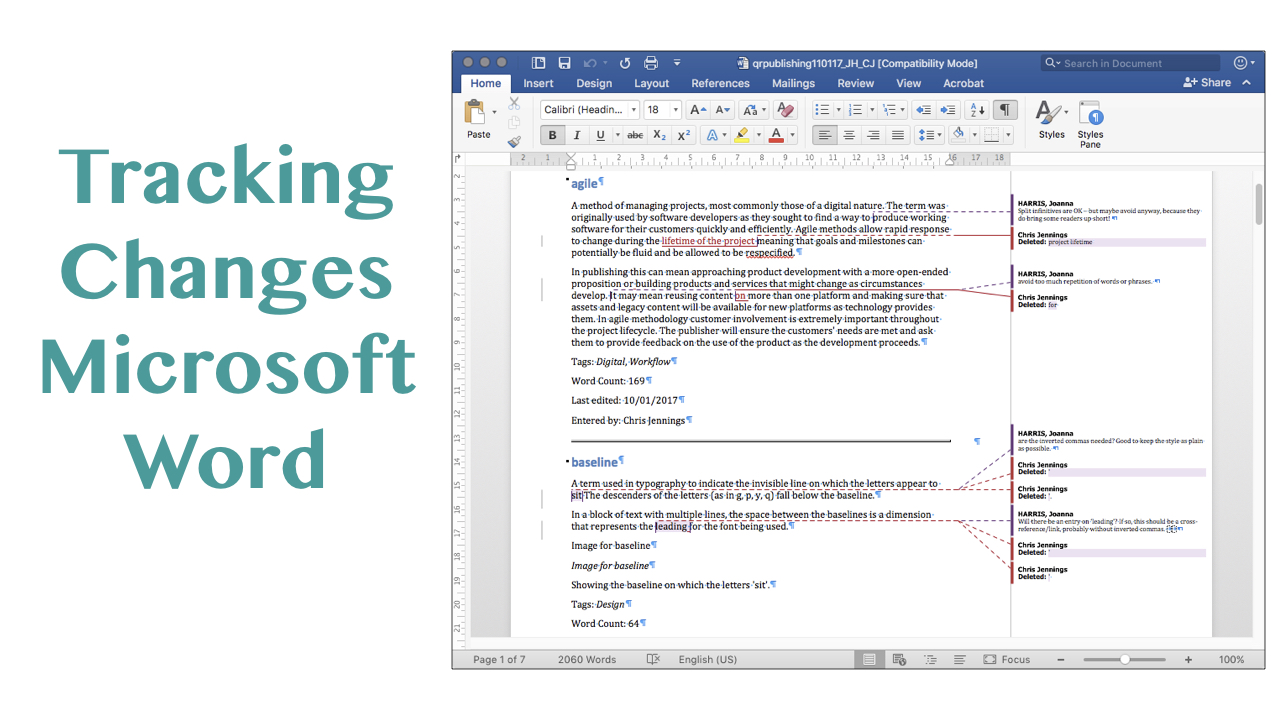1280x720 pixels.
Task: Toggle Focus mode in status bar
Action: (1006, 659)
